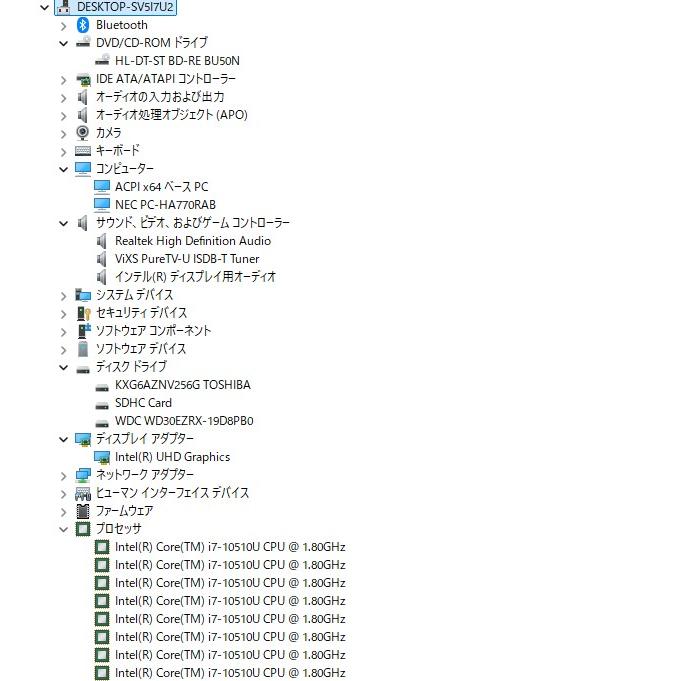Click the DVD/CD-ROM drive category icon

pos(83,42)
